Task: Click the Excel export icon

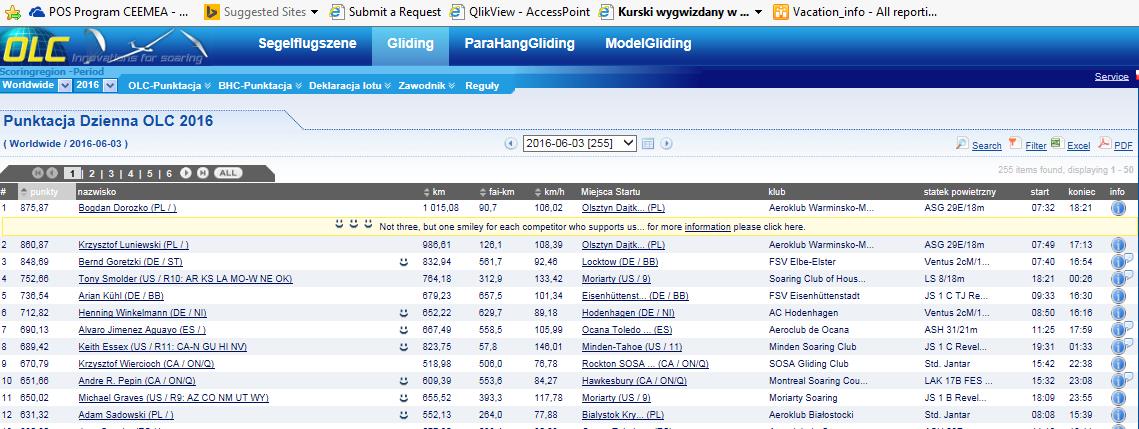Action: (x=1056, y=143)
